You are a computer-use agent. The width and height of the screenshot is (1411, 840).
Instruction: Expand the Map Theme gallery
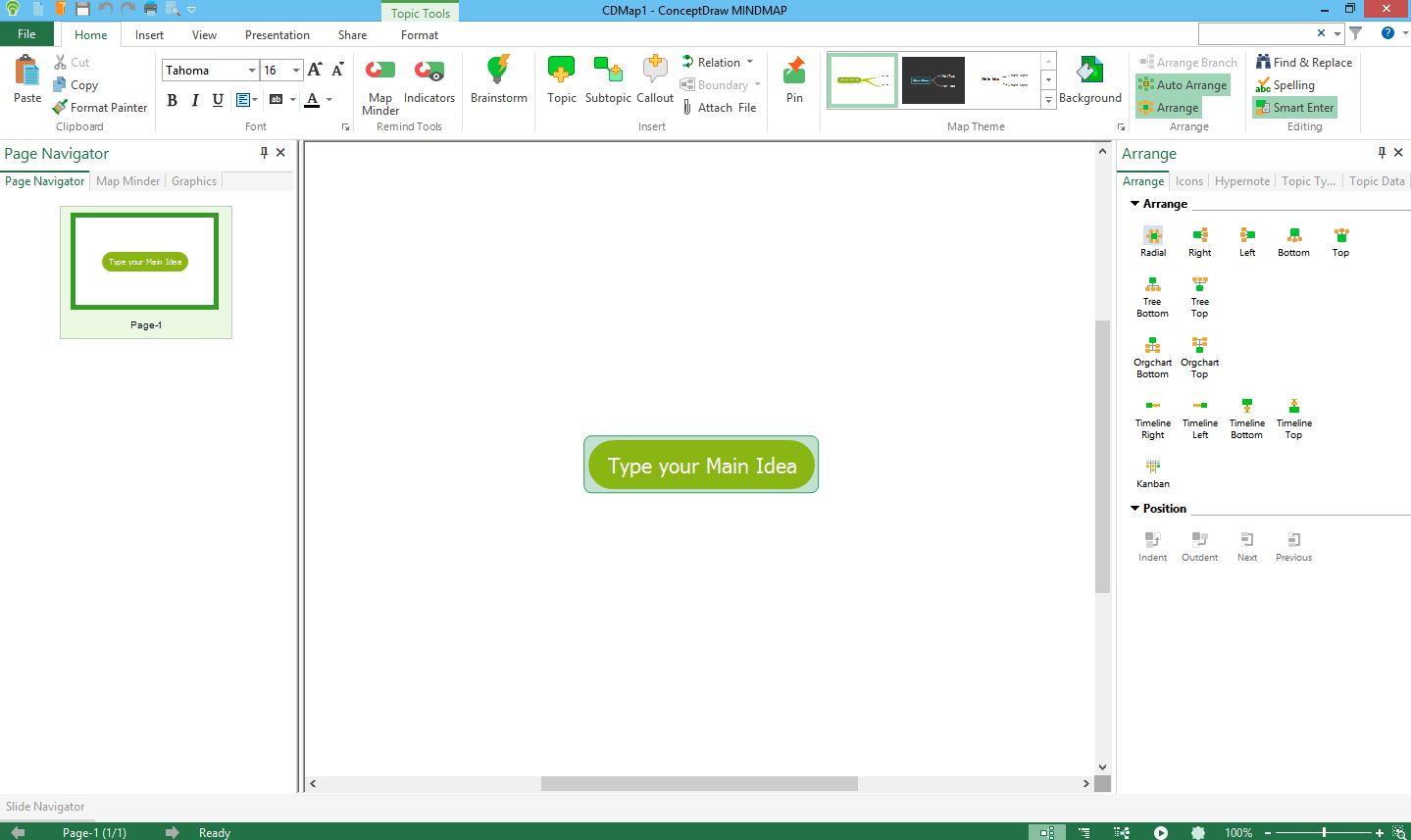pos(1048,100)
